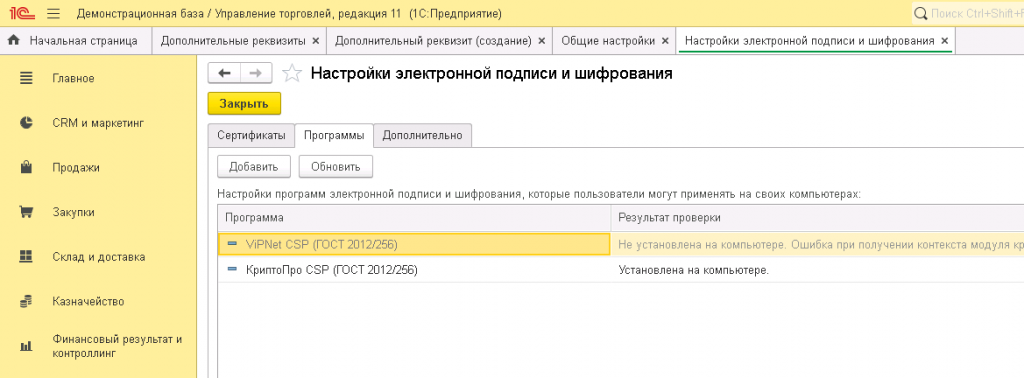Click the Закупки shopping cart icon
Screen dimensions: 1024x378
click(26, 212)
